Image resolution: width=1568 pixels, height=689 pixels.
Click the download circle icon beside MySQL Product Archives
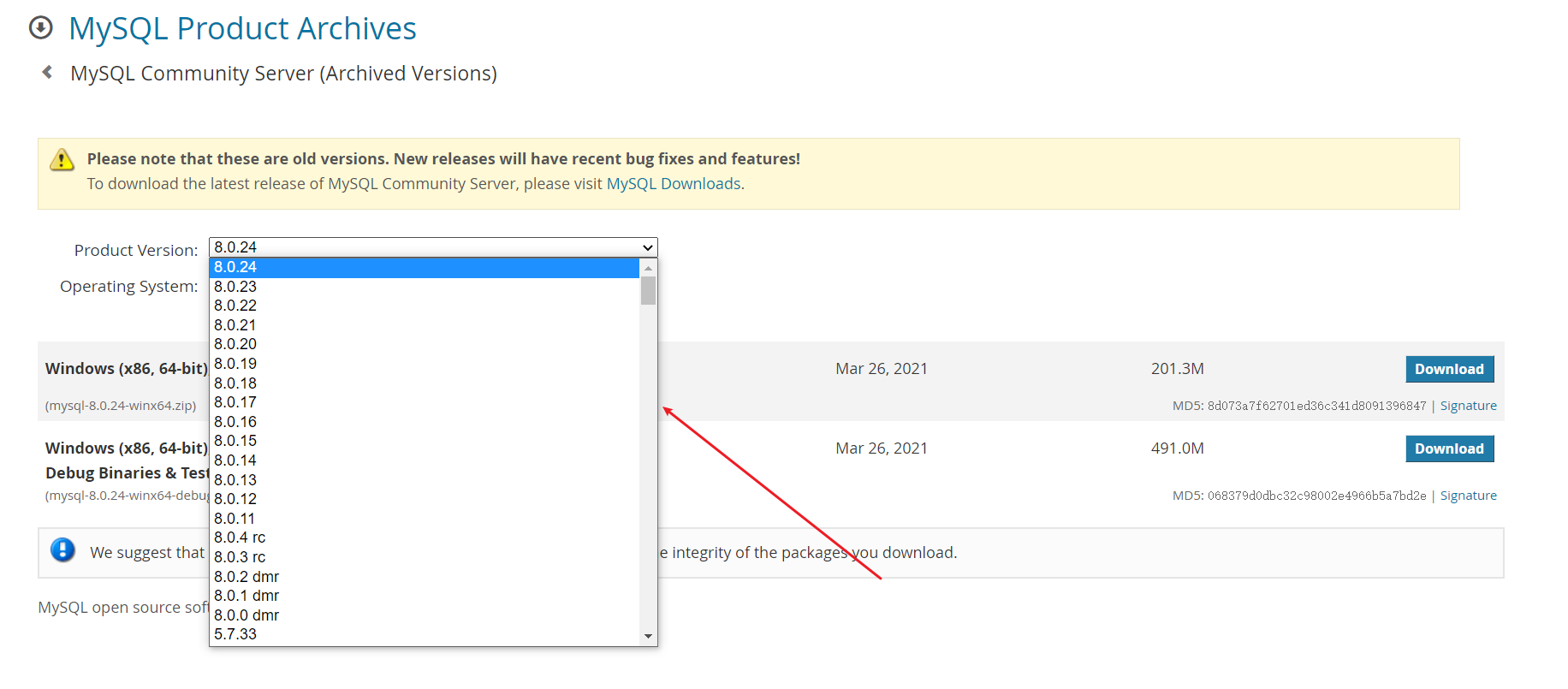(40, 28)
